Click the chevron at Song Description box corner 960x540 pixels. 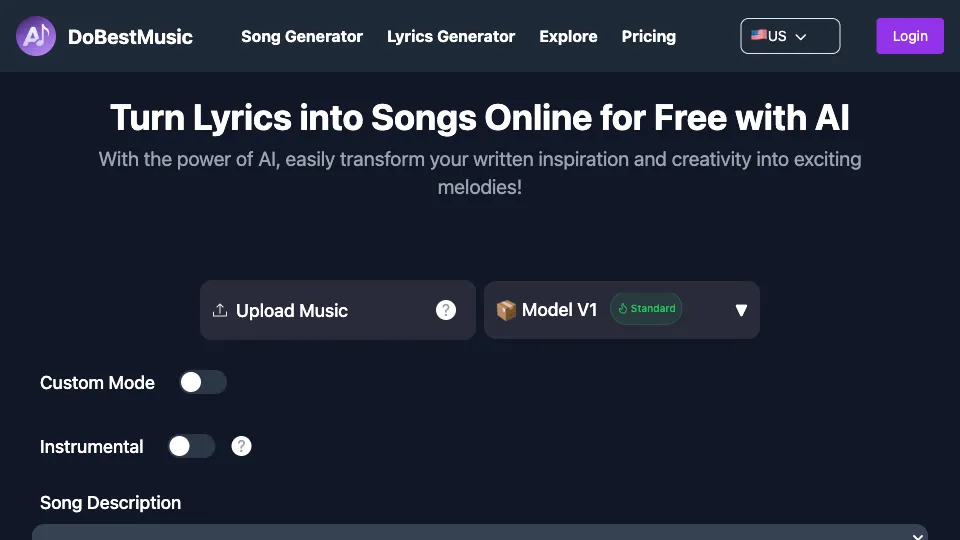click(917, 536)
